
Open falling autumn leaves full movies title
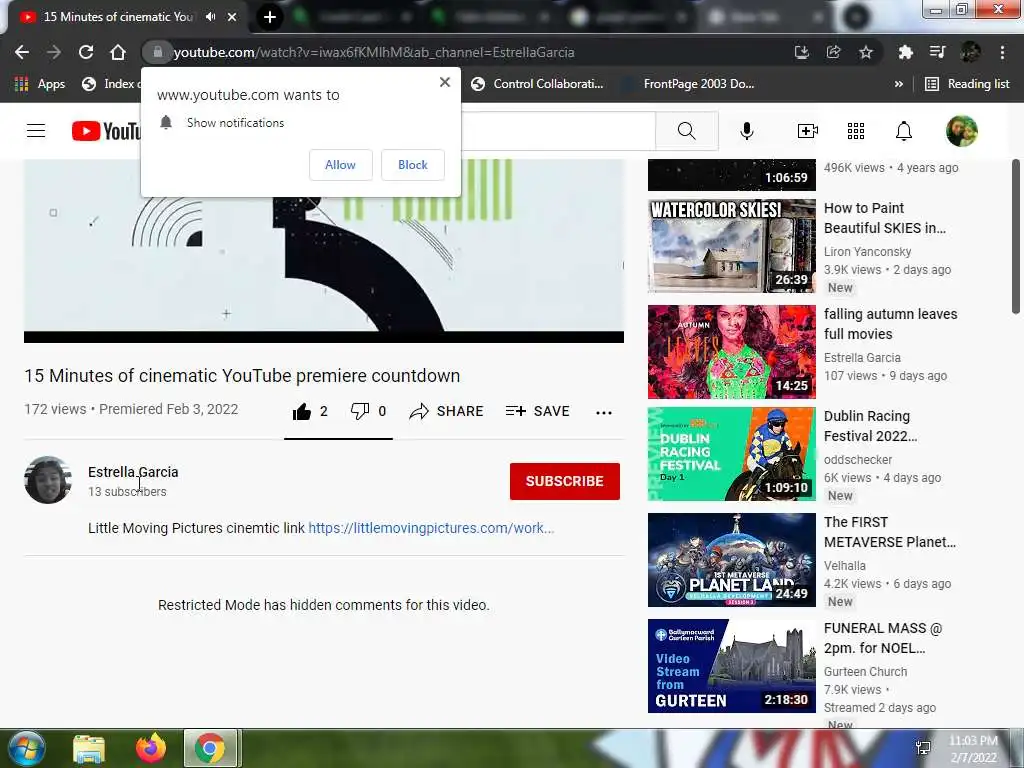[x=890, y=324]
